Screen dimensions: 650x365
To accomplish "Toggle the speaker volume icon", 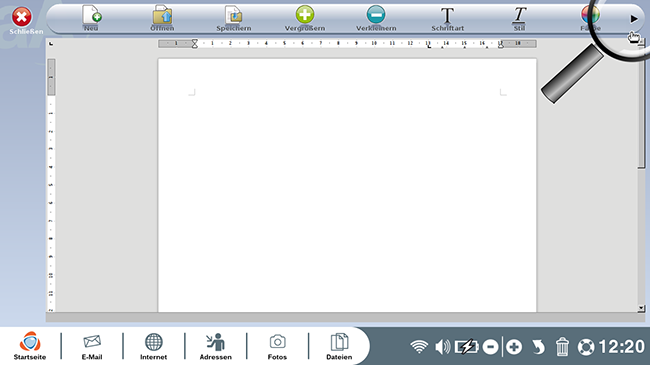I will [x=442, y=347].
